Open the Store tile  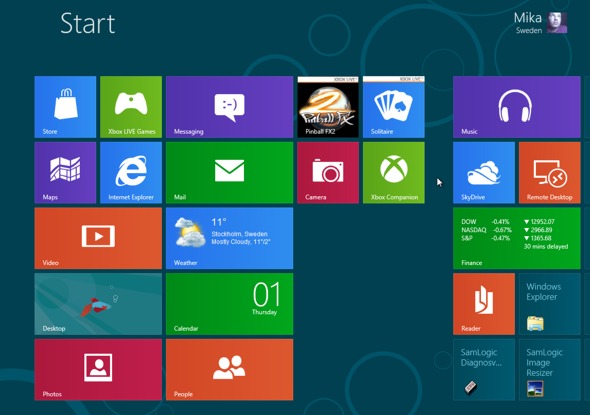65,107
